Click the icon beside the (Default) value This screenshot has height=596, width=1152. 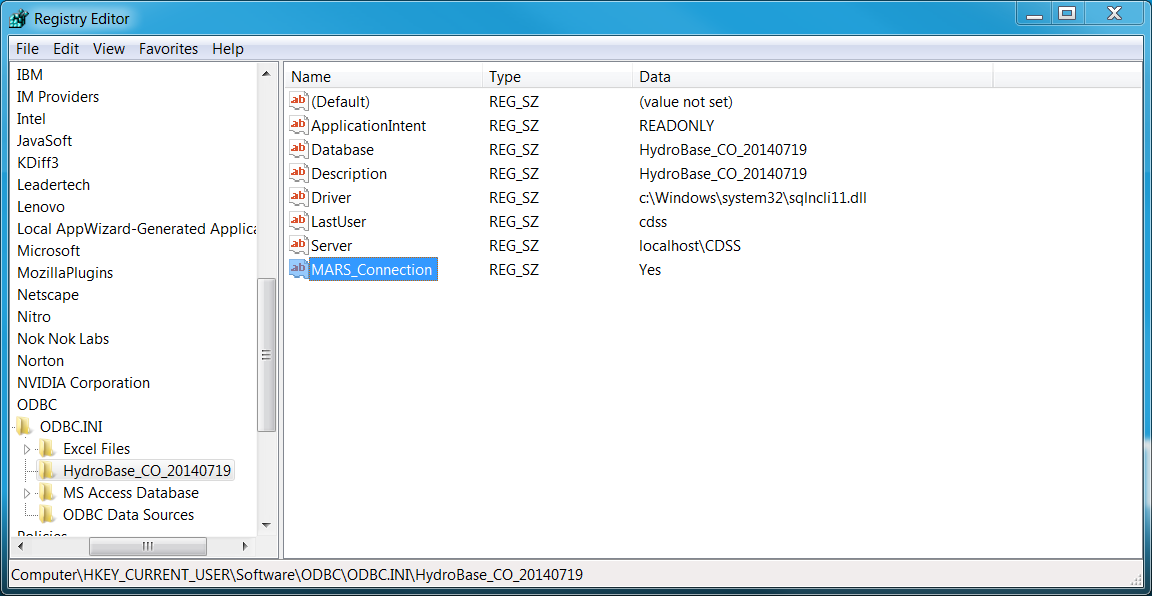click(x=298, y=101)
